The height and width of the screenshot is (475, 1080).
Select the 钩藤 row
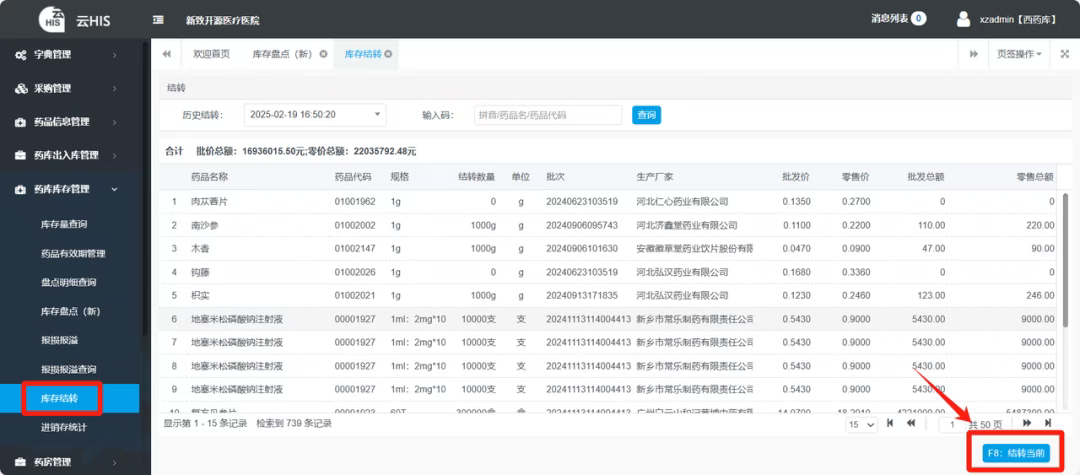coord(610,272)
